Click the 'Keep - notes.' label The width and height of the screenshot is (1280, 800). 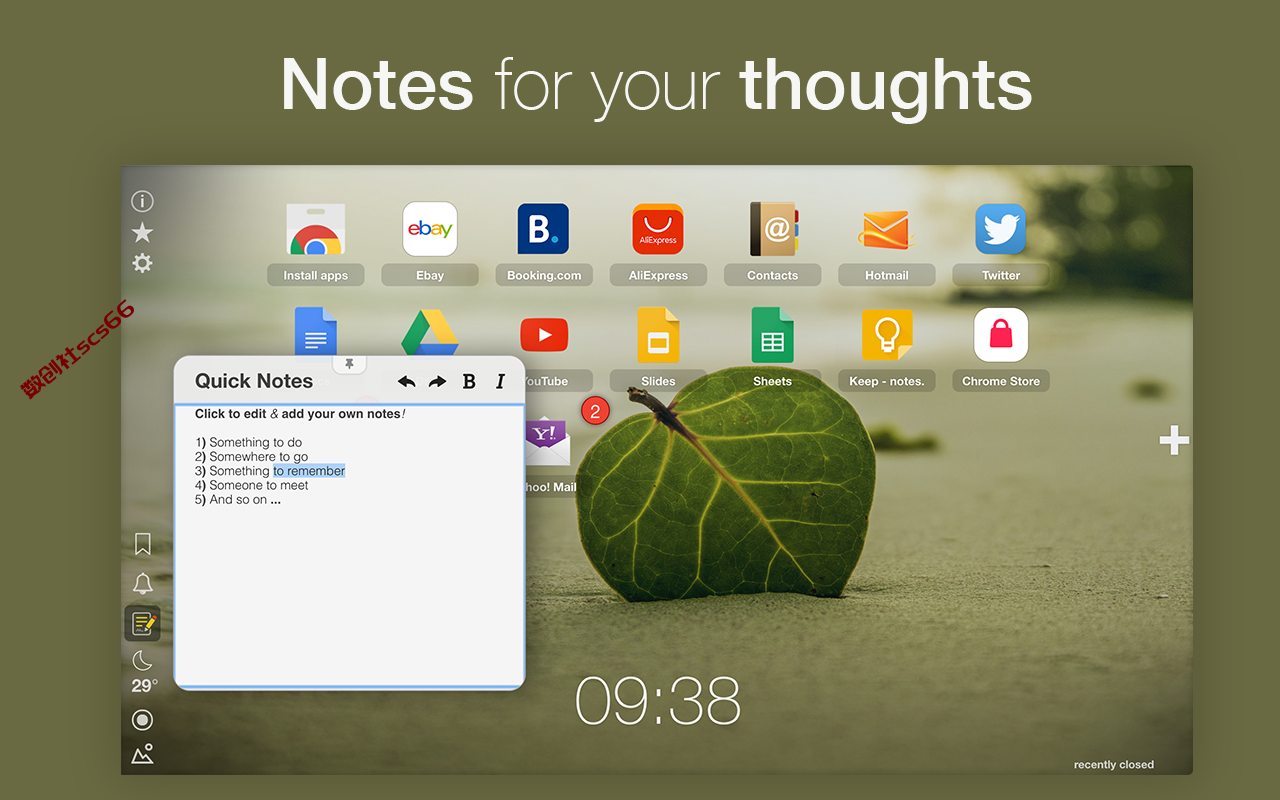(x=887, y=381)
